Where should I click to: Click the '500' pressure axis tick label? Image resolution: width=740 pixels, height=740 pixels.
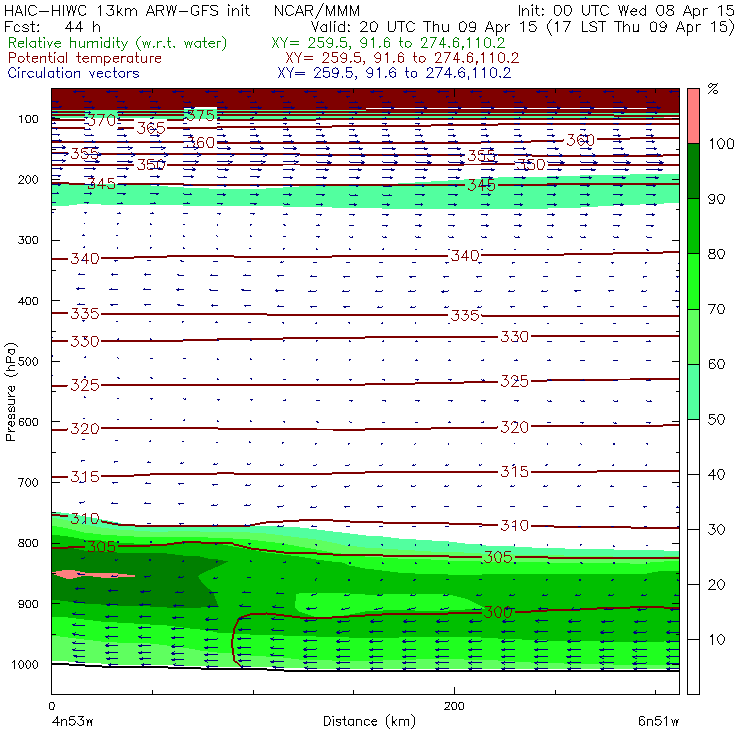click(x=28, y=361)
